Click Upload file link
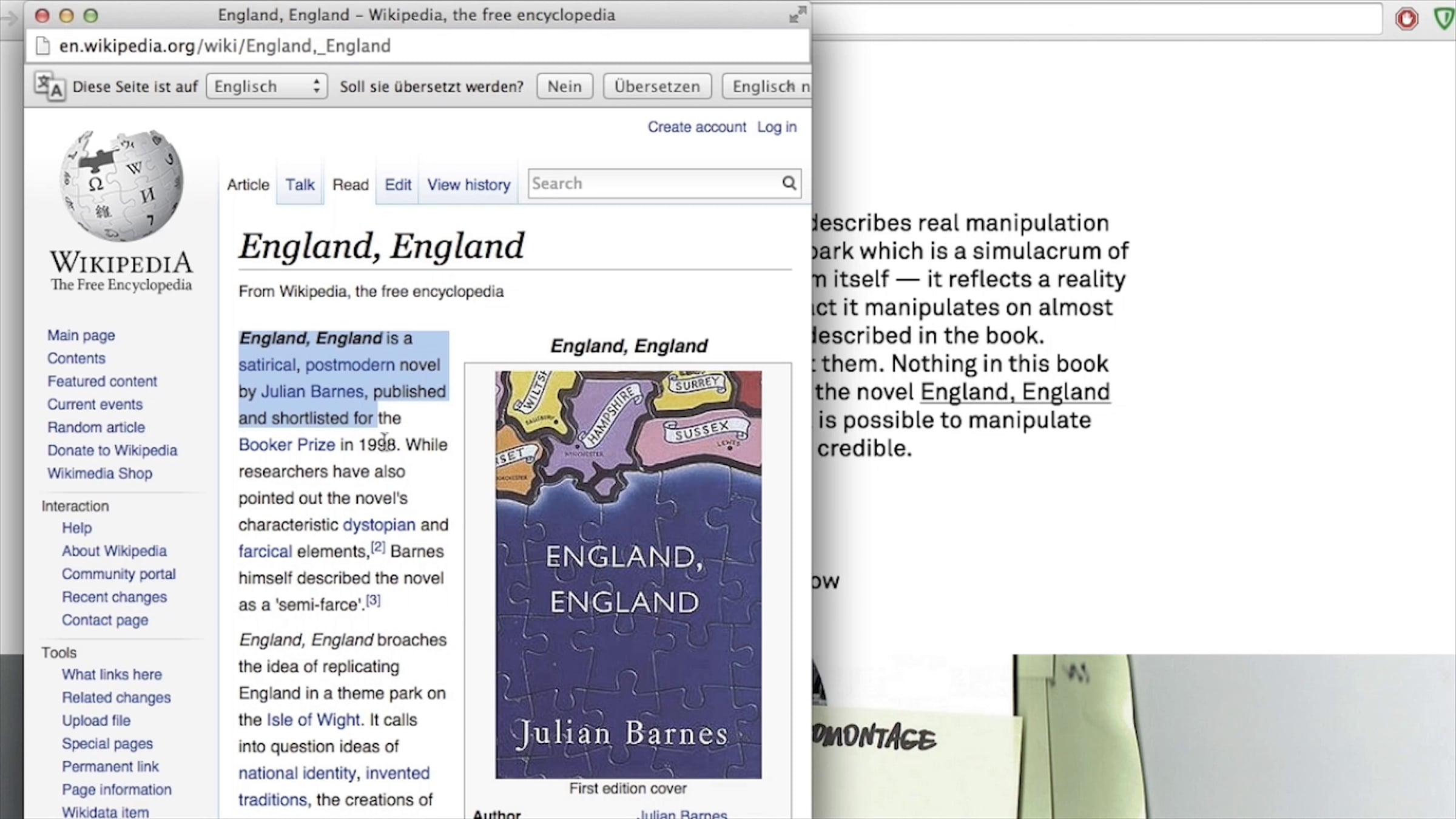1456x819 pixels. click(x=96, y=721)
